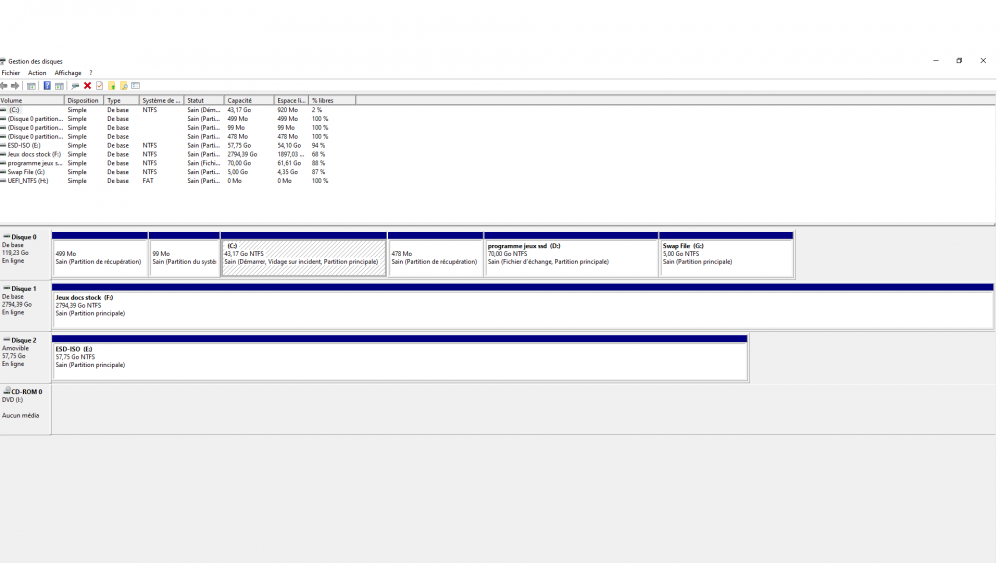Click the disk icon next to Disque 0 label
Screen dimensions: 1000x563
click(x=7, y=237)
